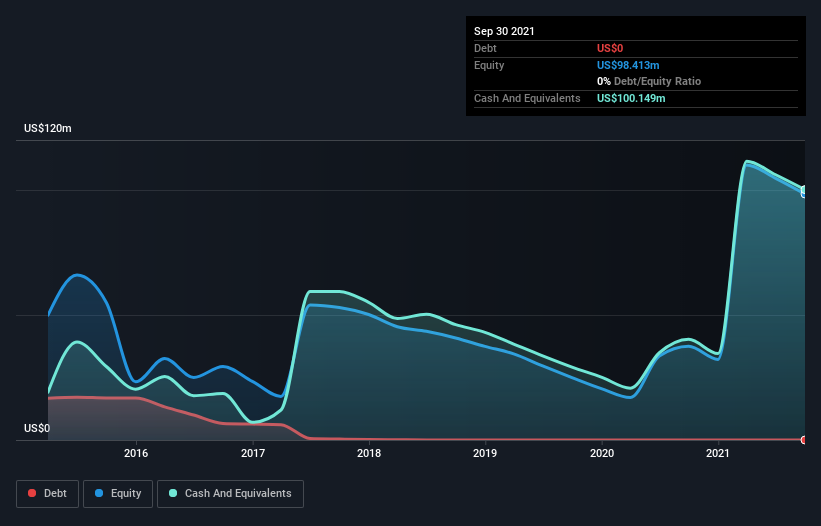The height and width of the screenshot is (526, 821).
Task: Click the Equity row label in the tooltip
Action: coord(489,65)
